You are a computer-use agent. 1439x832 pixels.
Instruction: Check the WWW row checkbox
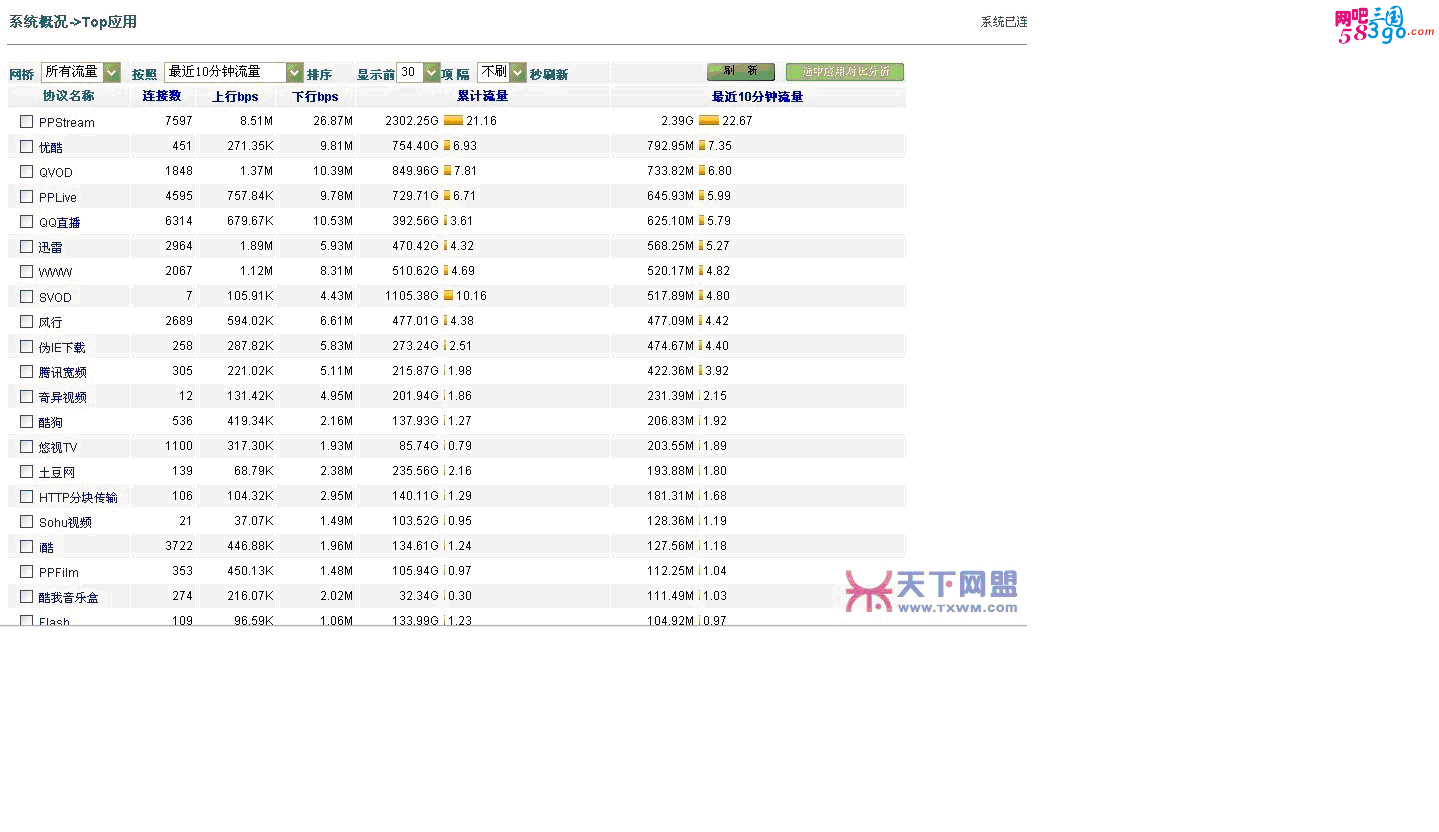point(27,271)
